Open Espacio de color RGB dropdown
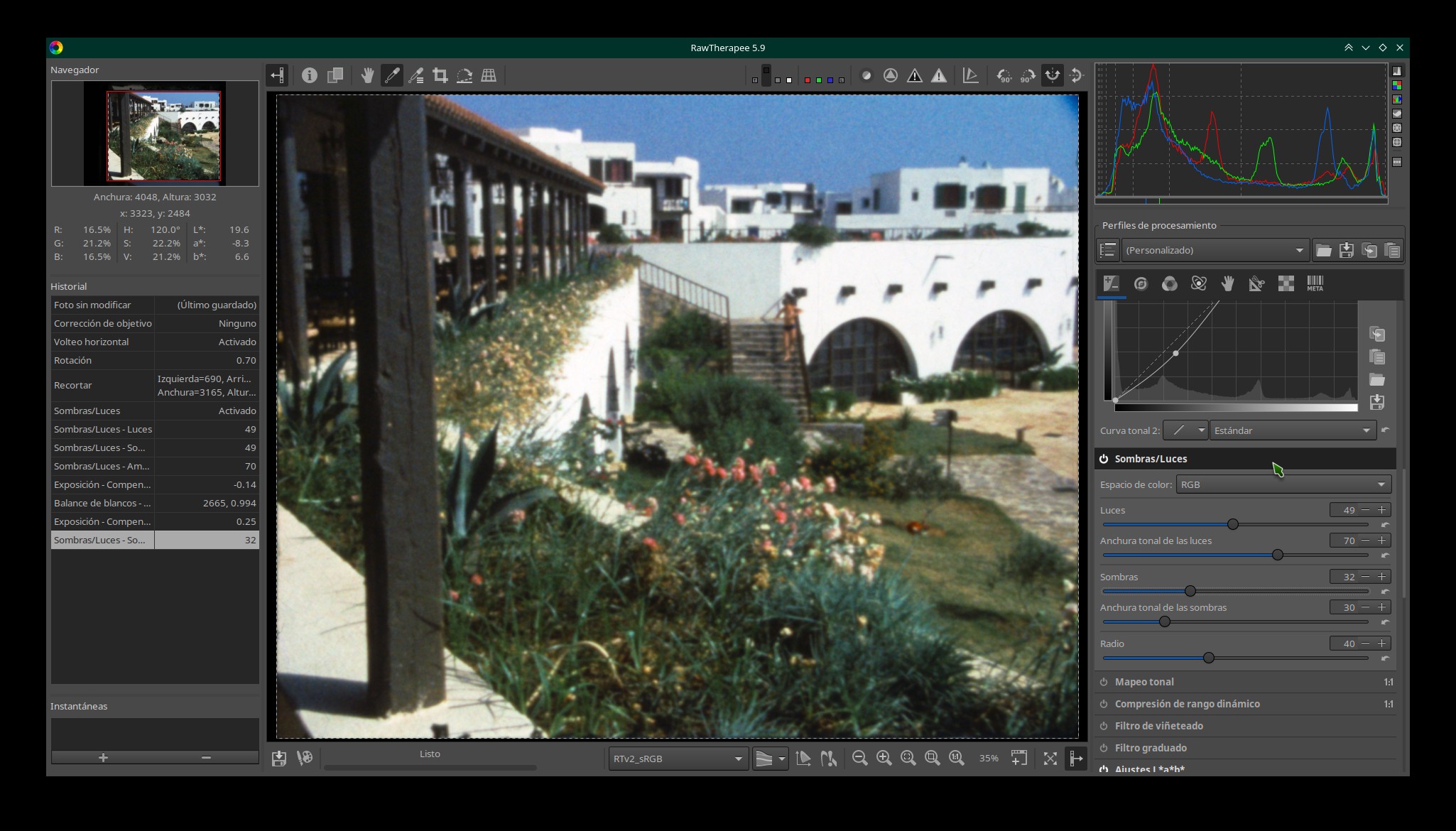 point(1283,484)
